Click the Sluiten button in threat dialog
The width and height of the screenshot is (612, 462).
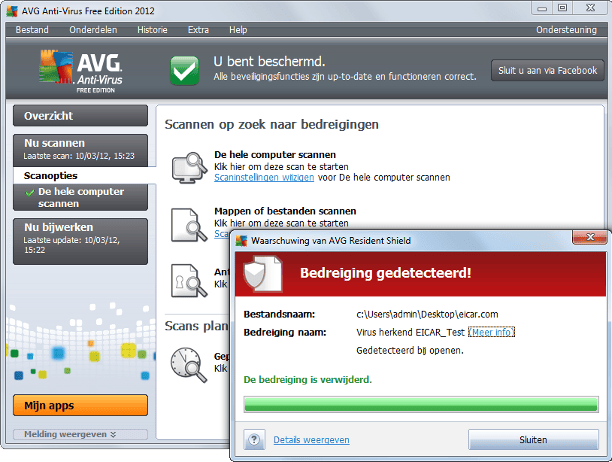533,440
